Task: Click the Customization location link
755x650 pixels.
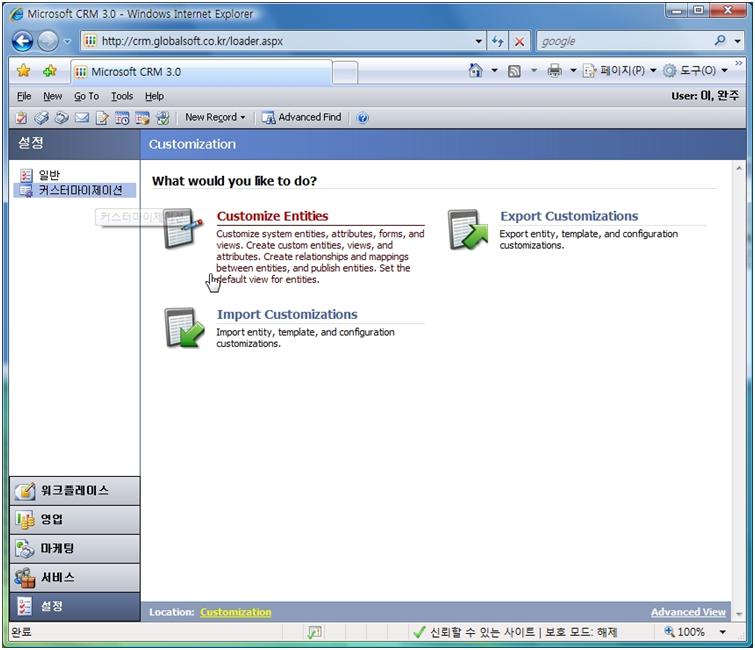Action: (235, 612)
